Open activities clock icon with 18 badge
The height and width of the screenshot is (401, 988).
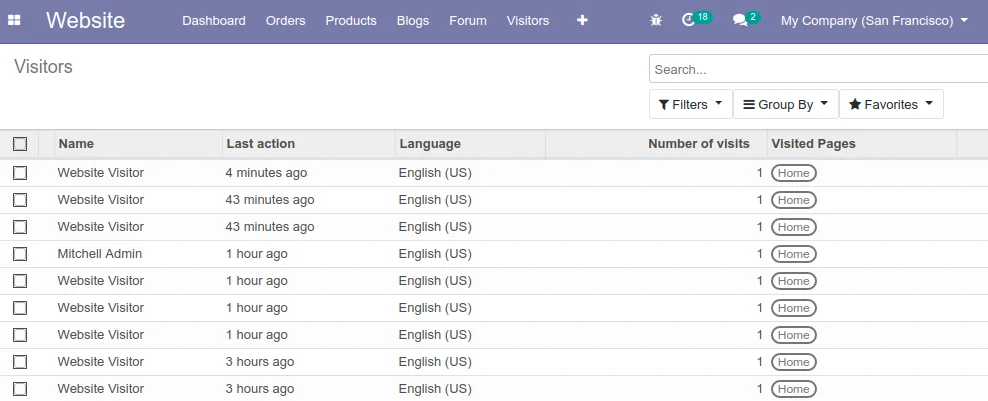coord(697,19)
